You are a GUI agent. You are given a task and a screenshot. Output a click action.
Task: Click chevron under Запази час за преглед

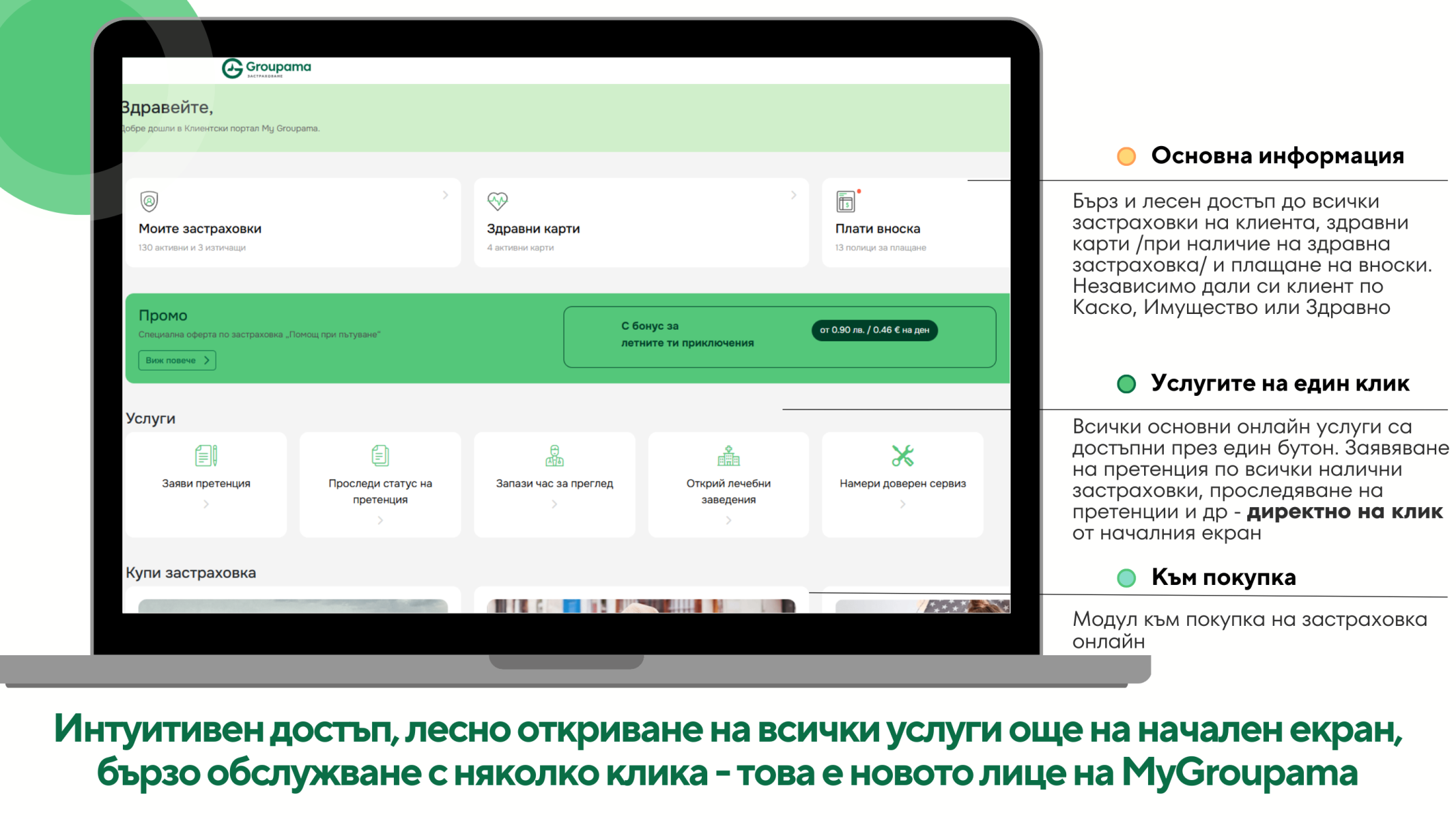[554, 504]
